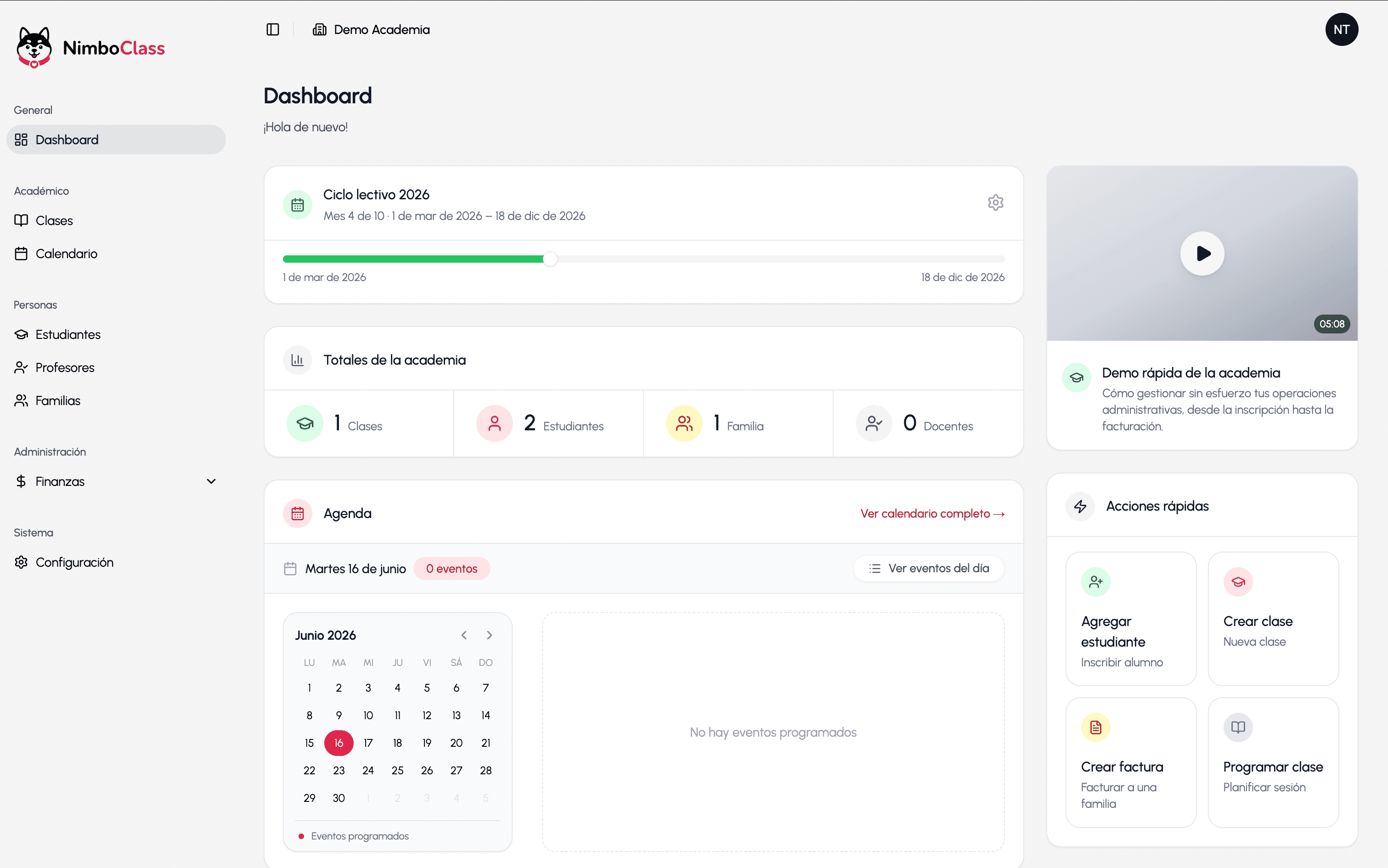Open Profesores in the sidebar
The width and height of the screenshot is (1388, 868).
[x=116, y=367]
